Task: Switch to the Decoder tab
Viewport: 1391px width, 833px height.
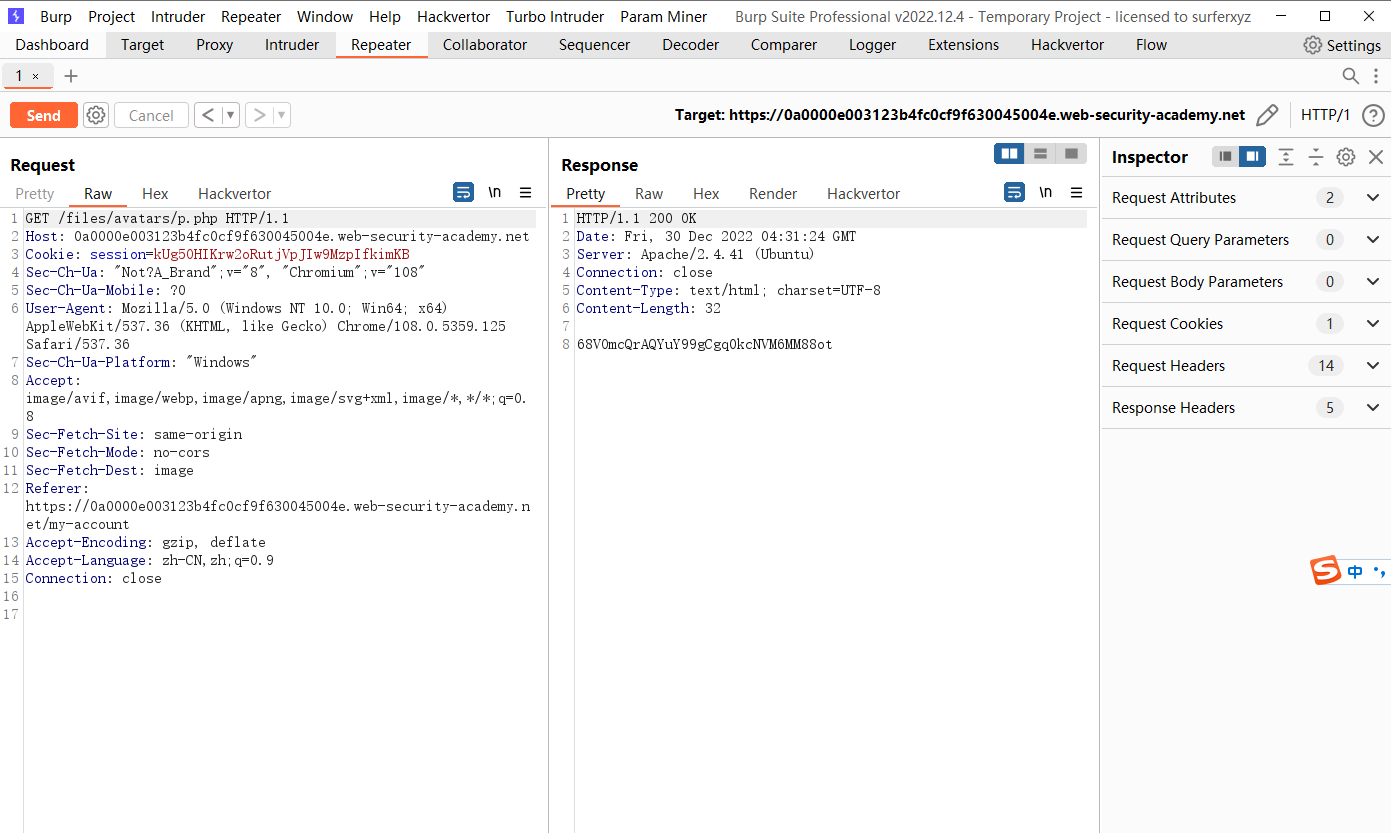Action: click(691, 45)
